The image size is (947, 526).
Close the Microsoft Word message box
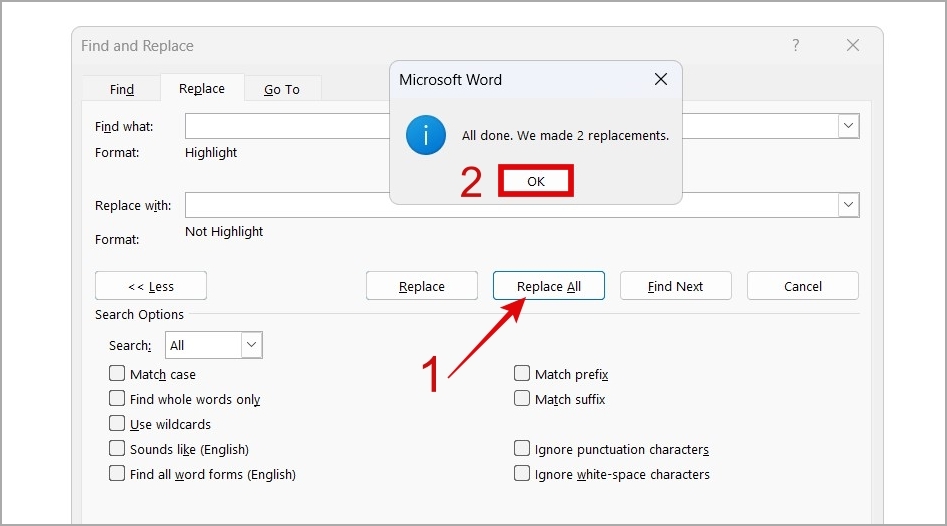point(661,79)
